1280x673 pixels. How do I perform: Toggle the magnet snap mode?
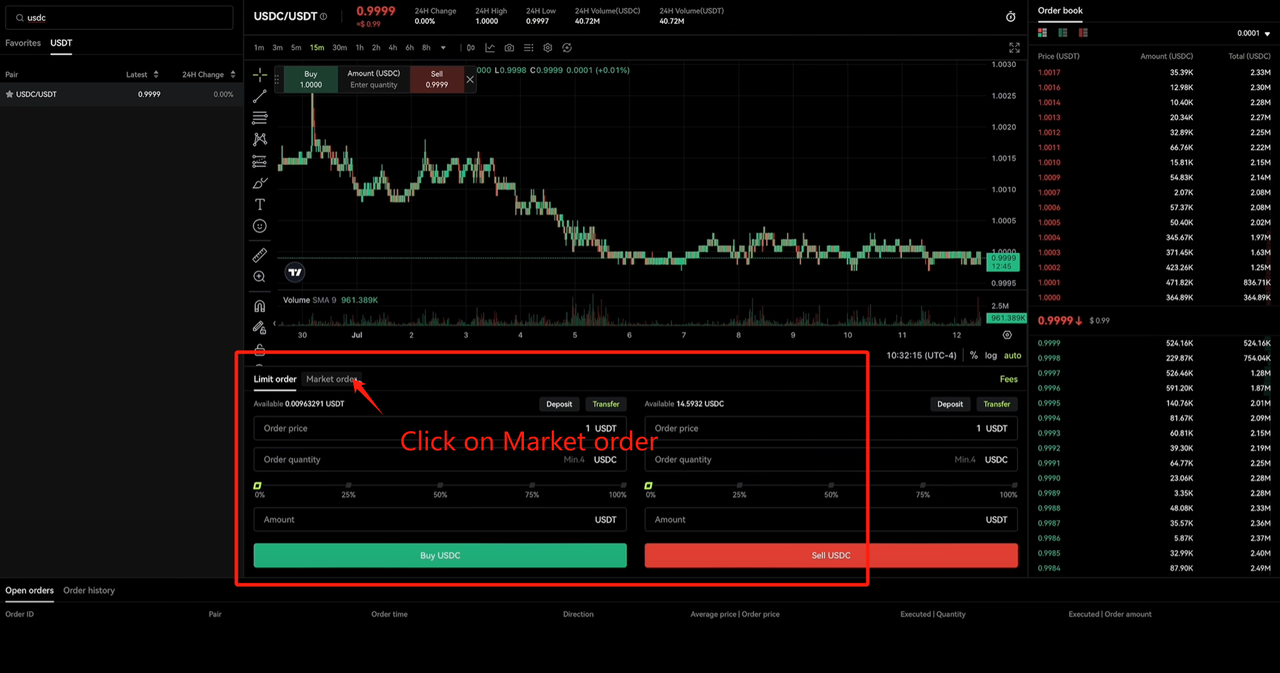260,306
